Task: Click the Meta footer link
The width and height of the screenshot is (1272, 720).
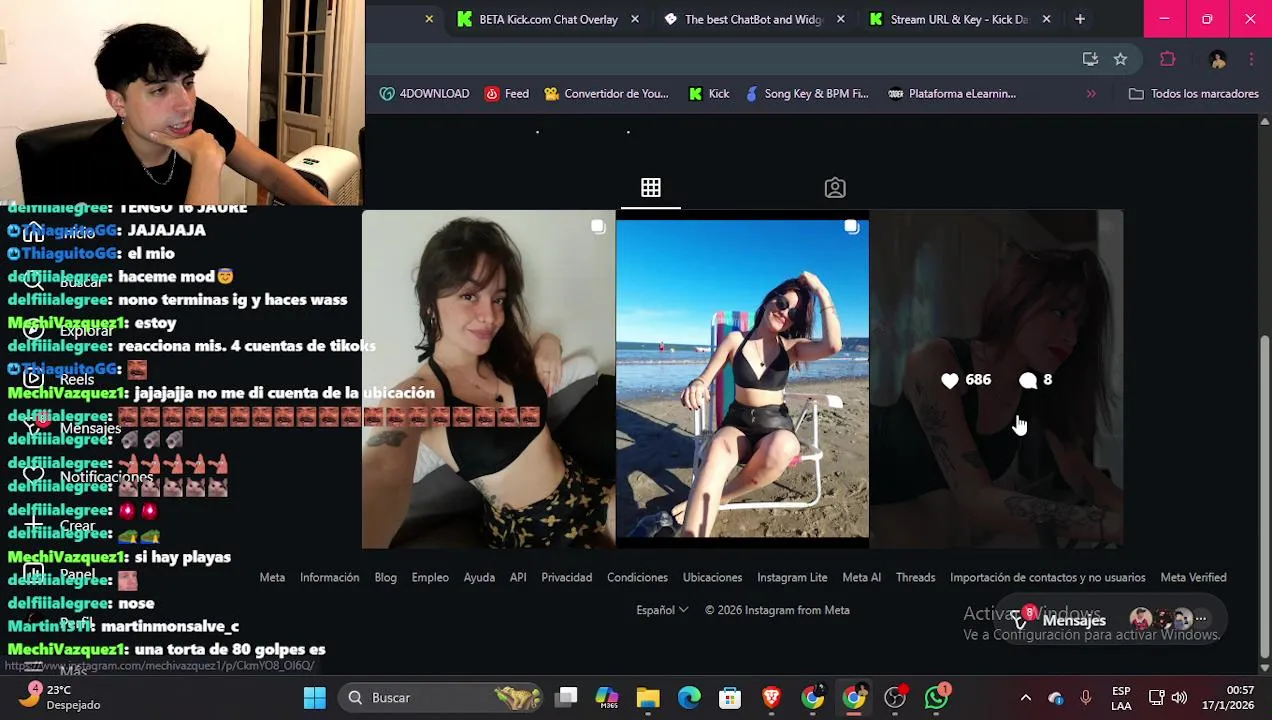Action: [x=272, y=578]
